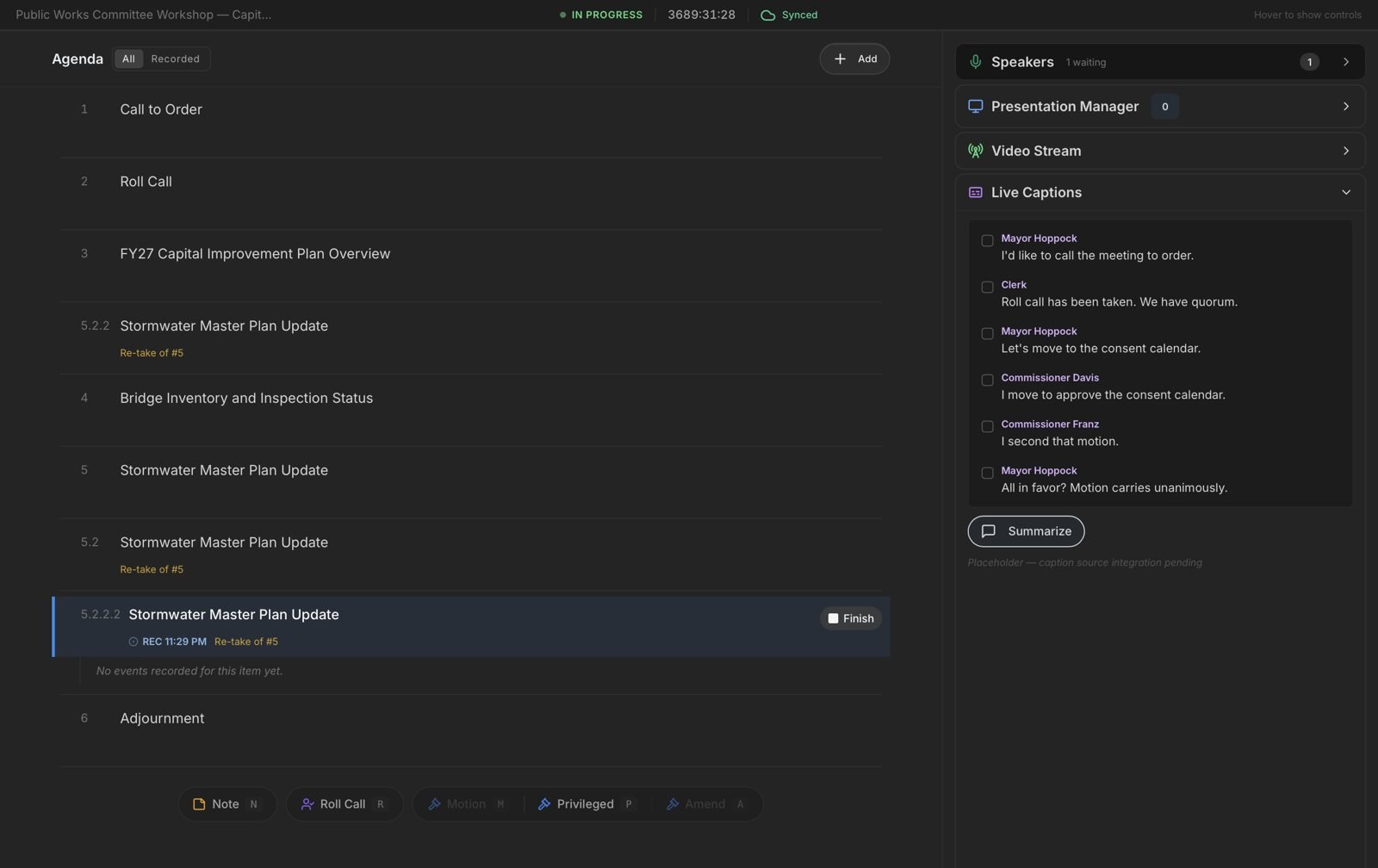Click the Presentation Manager count badge 0
This screenshot has width=1378, height=868.
[x=1164, y=107]
